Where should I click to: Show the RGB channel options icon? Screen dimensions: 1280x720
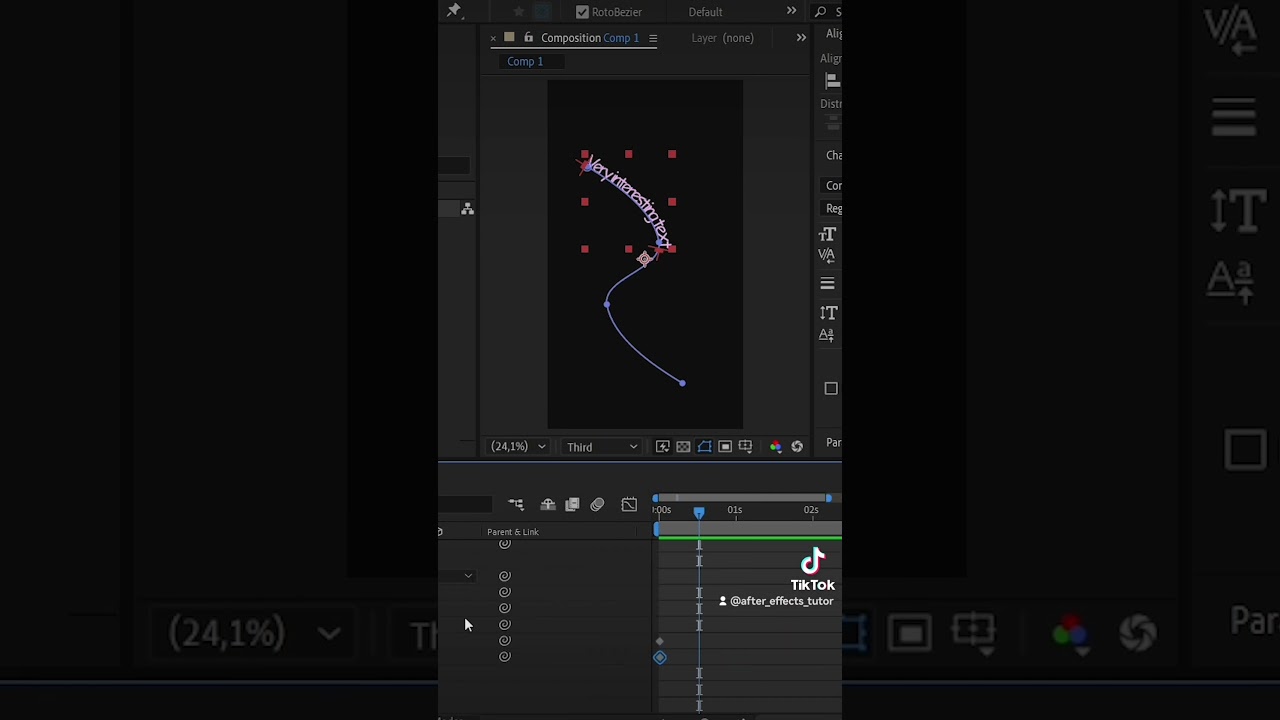pos(775,447)
